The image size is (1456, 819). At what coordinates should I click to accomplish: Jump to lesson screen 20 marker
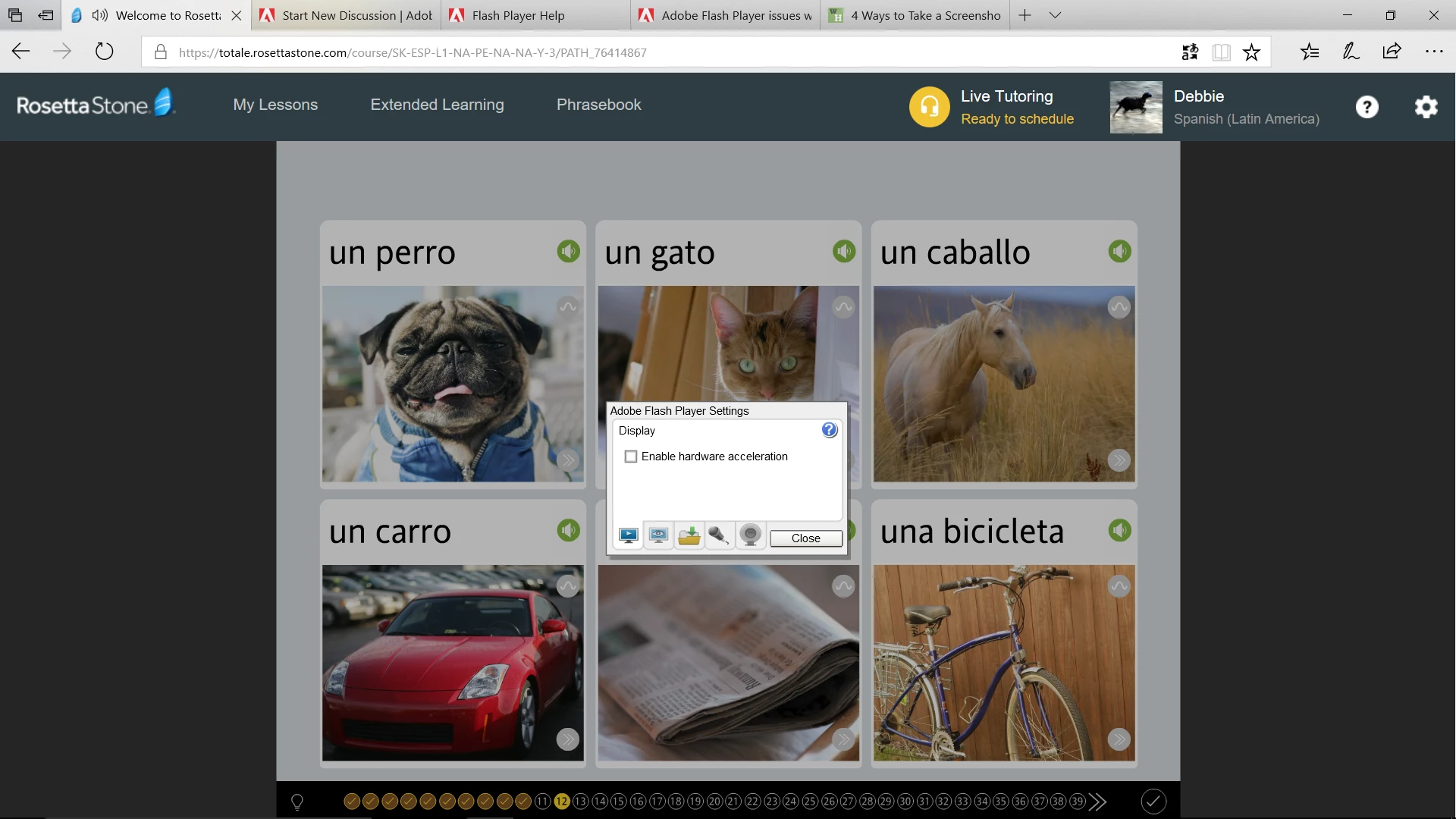click(714, 802)
